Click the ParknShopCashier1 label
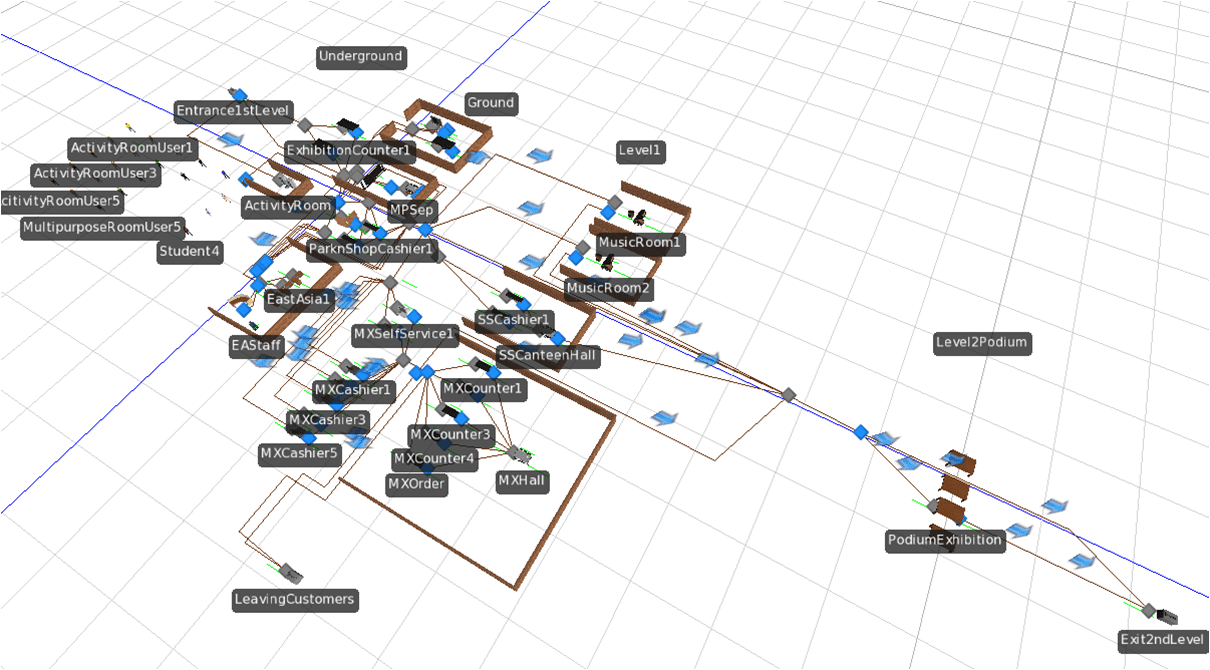This screenshot has height=670, width=1210. coord(370,248)
